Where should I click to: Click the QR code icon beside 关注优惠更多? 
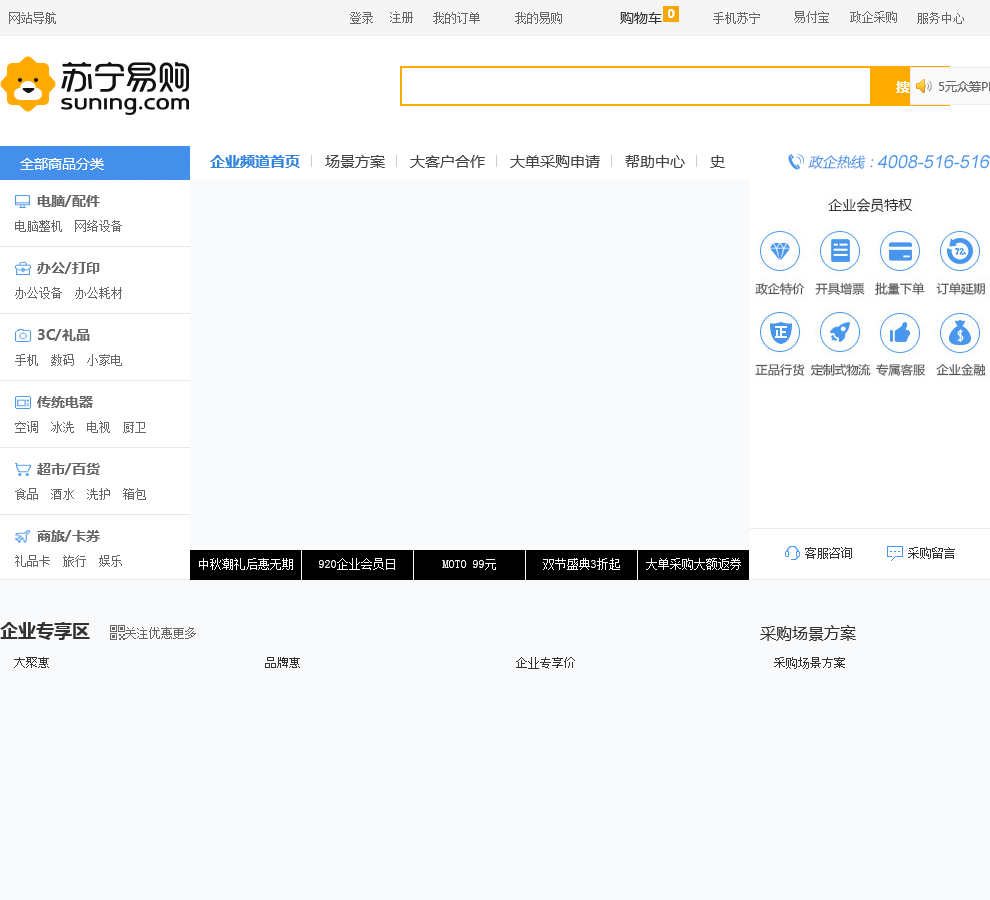tap(117, 633)
